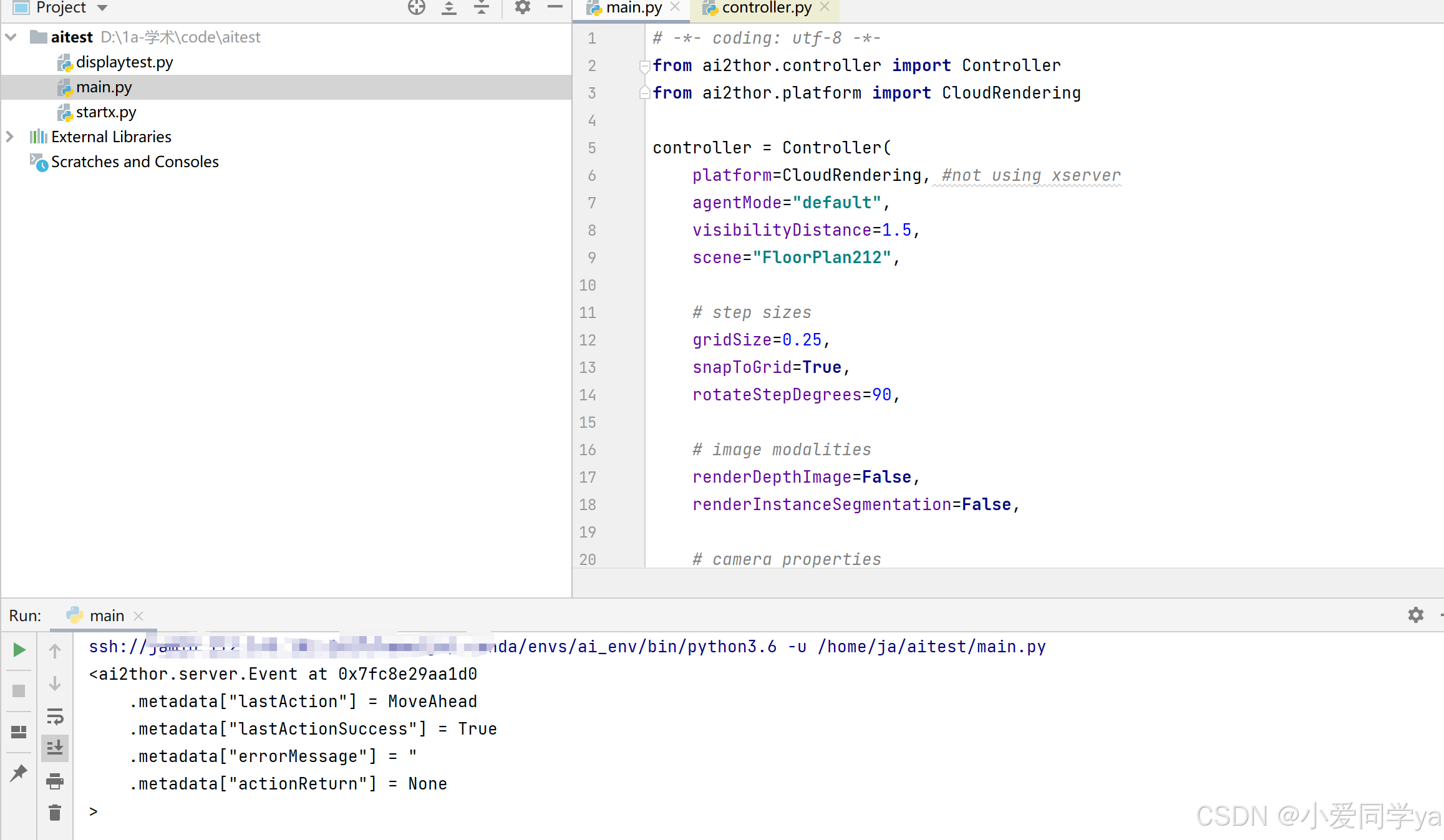Toggle Soft-Wrap in the run console
This screenshot has height=840, width=1444.
pos(55,717)
